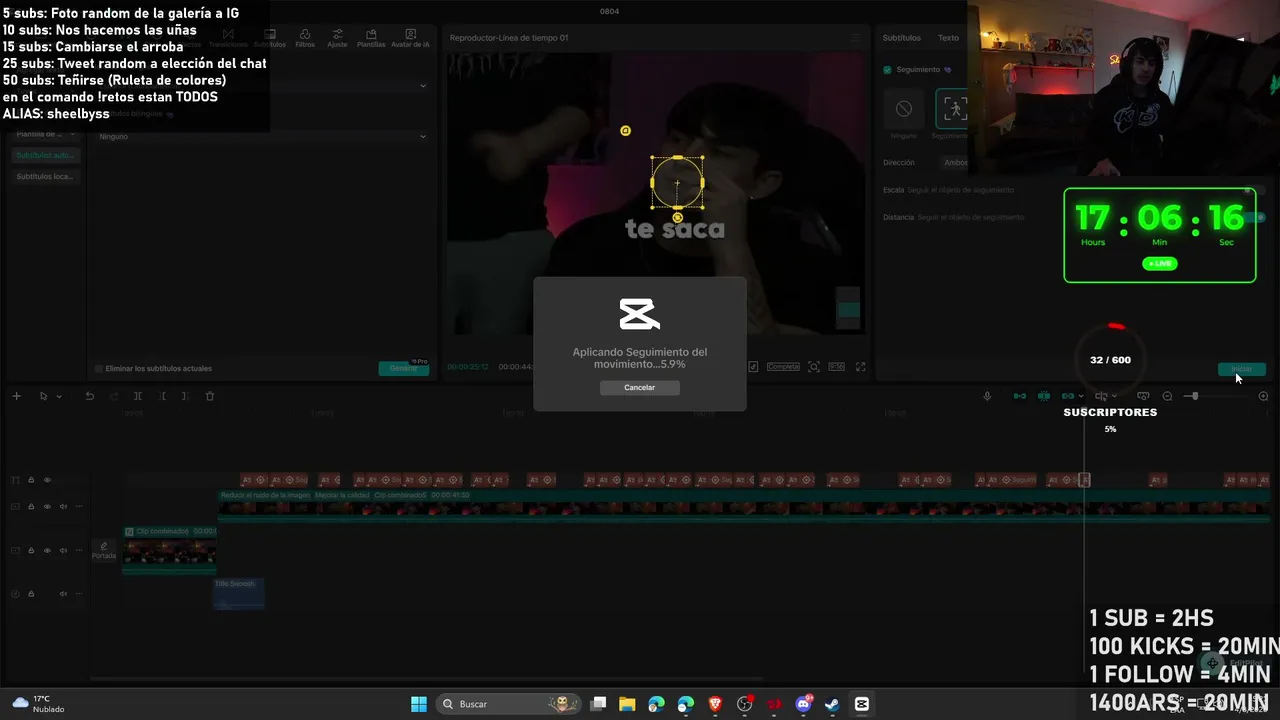Redo the last edit
Screen dimensions: 1280x720
(113, 396)
